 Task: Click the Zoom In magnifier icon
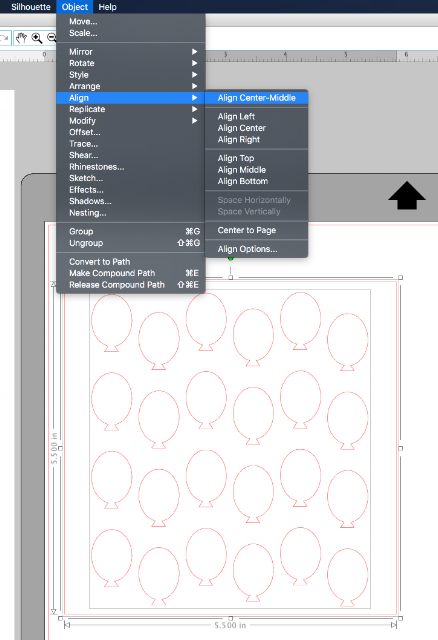click(37, 38)
